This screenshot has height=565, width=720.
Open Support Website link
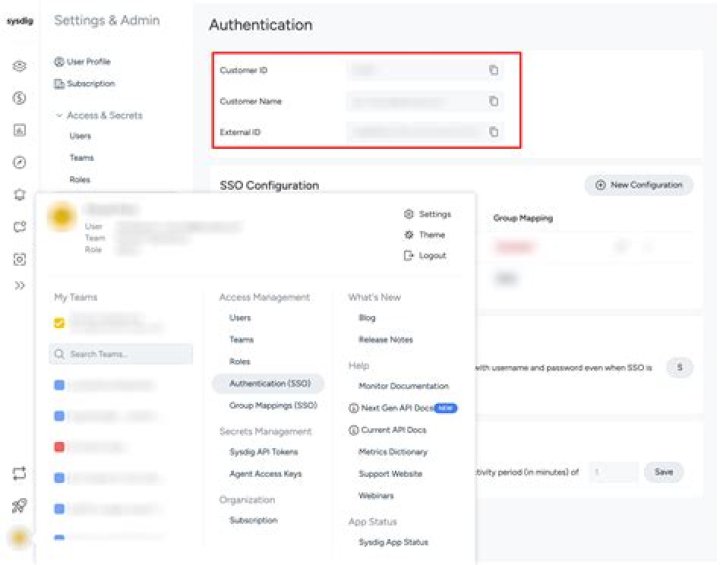(x=390, y=474)
